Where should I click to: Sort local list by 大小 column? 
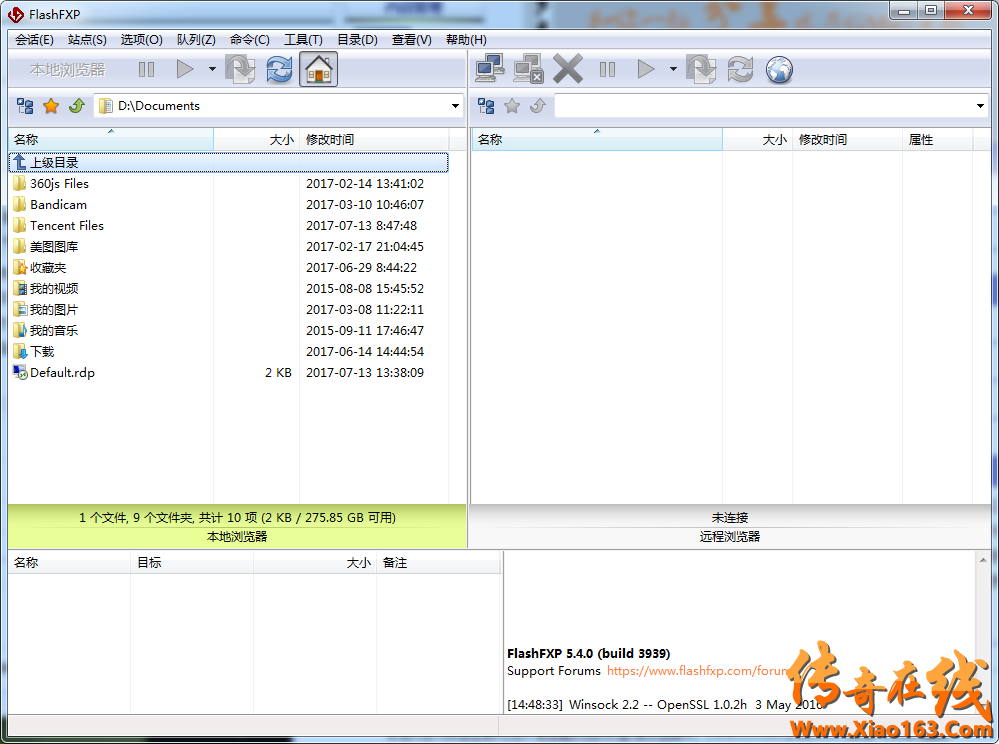point(256,140)
